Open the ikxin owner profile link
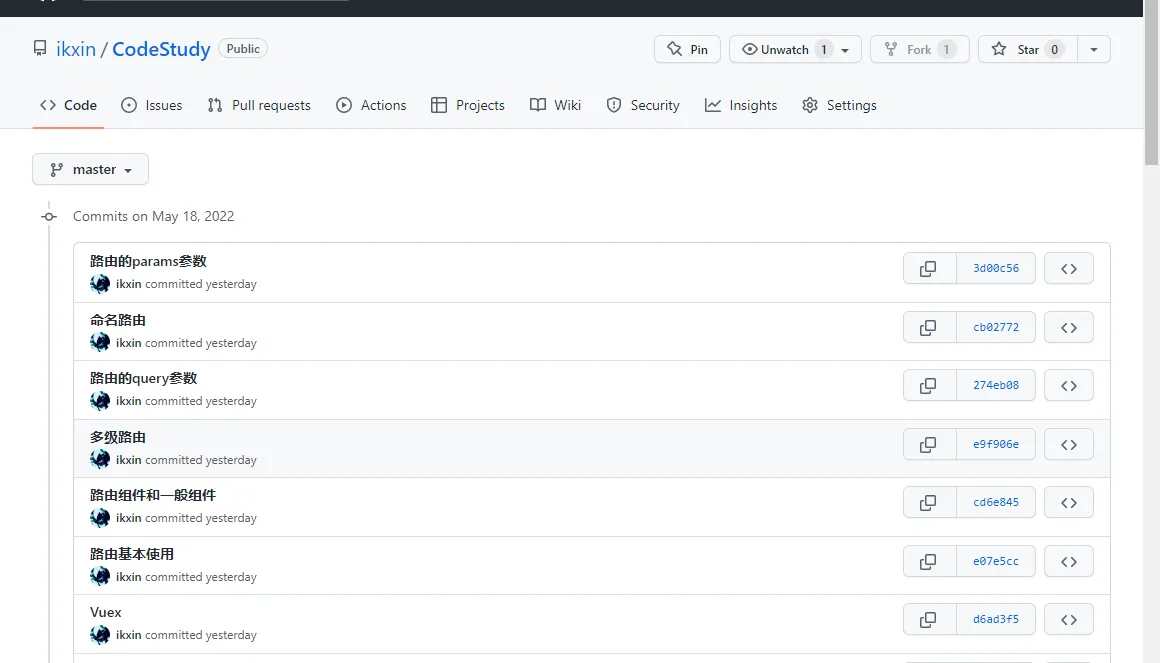This screenshot has width=1160, height=663. click(x=76, y=49)
